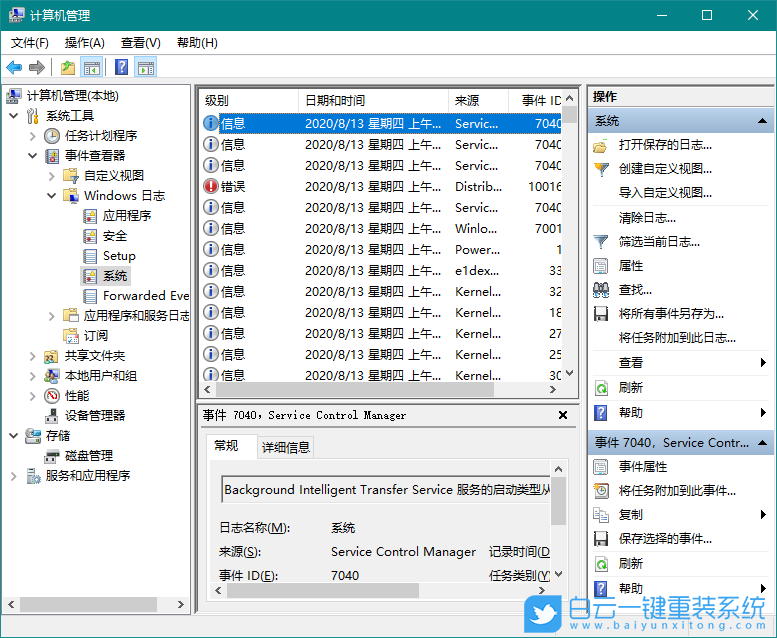Viewport: 777px width, 638px height.
Task: Click the event list scroll down arrow
Action: tap(569, 373)
